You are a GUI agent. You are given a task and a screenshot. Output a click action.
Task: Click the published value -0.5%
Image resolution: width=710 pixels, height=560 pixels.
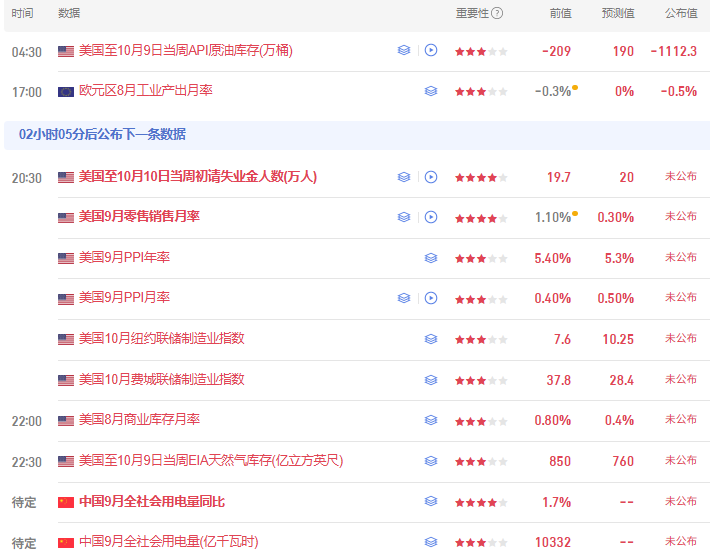(679, 91)
